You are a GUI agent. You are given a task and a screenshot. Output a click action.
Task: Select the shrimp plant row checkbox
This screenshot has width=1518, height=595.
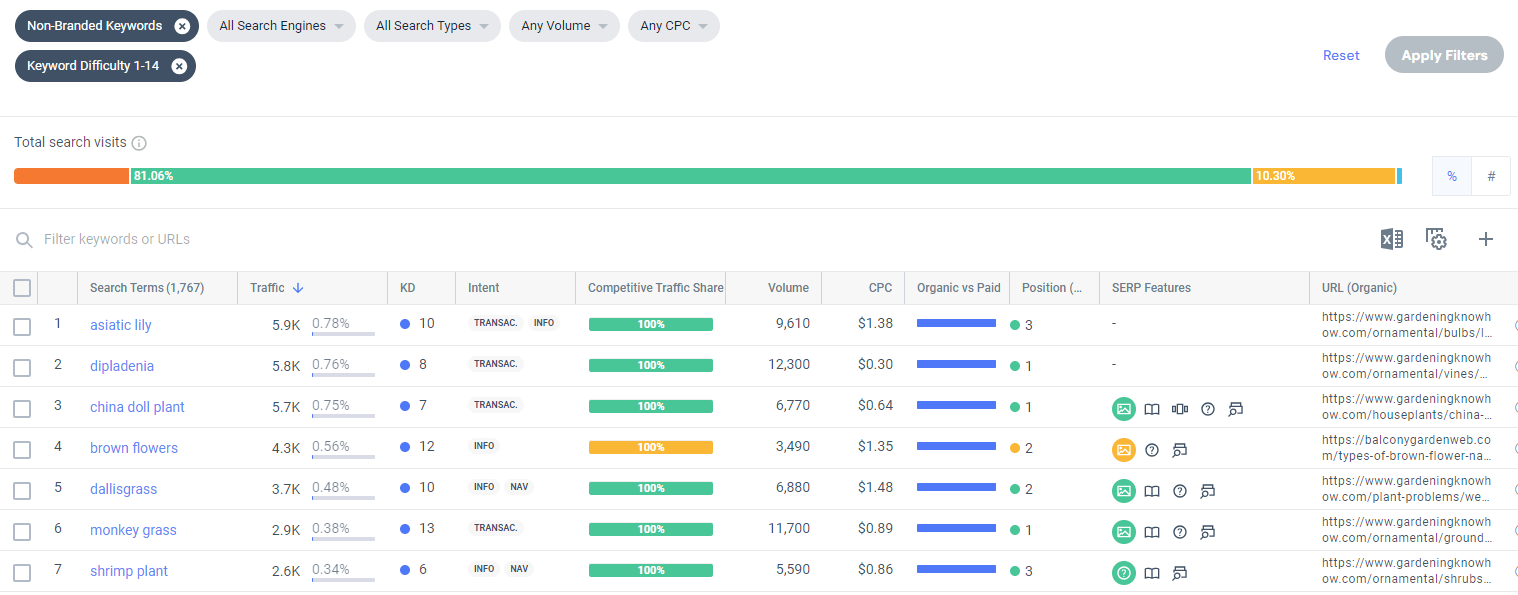click(22, 572)
